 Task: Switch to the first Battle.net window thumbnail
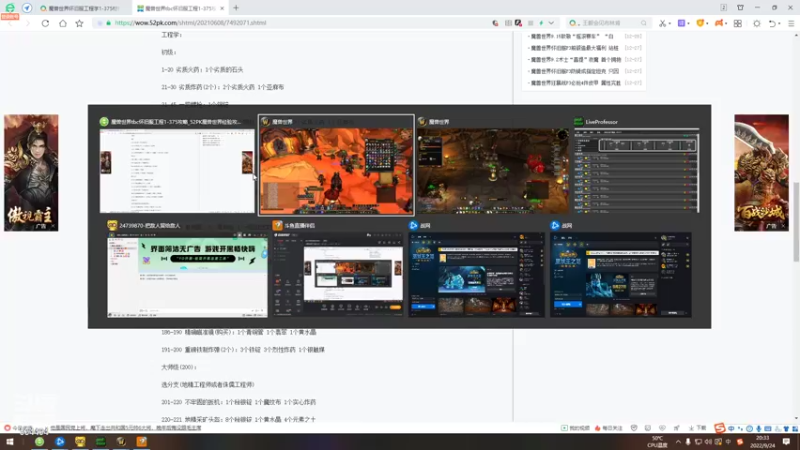[x=477, y=274]
